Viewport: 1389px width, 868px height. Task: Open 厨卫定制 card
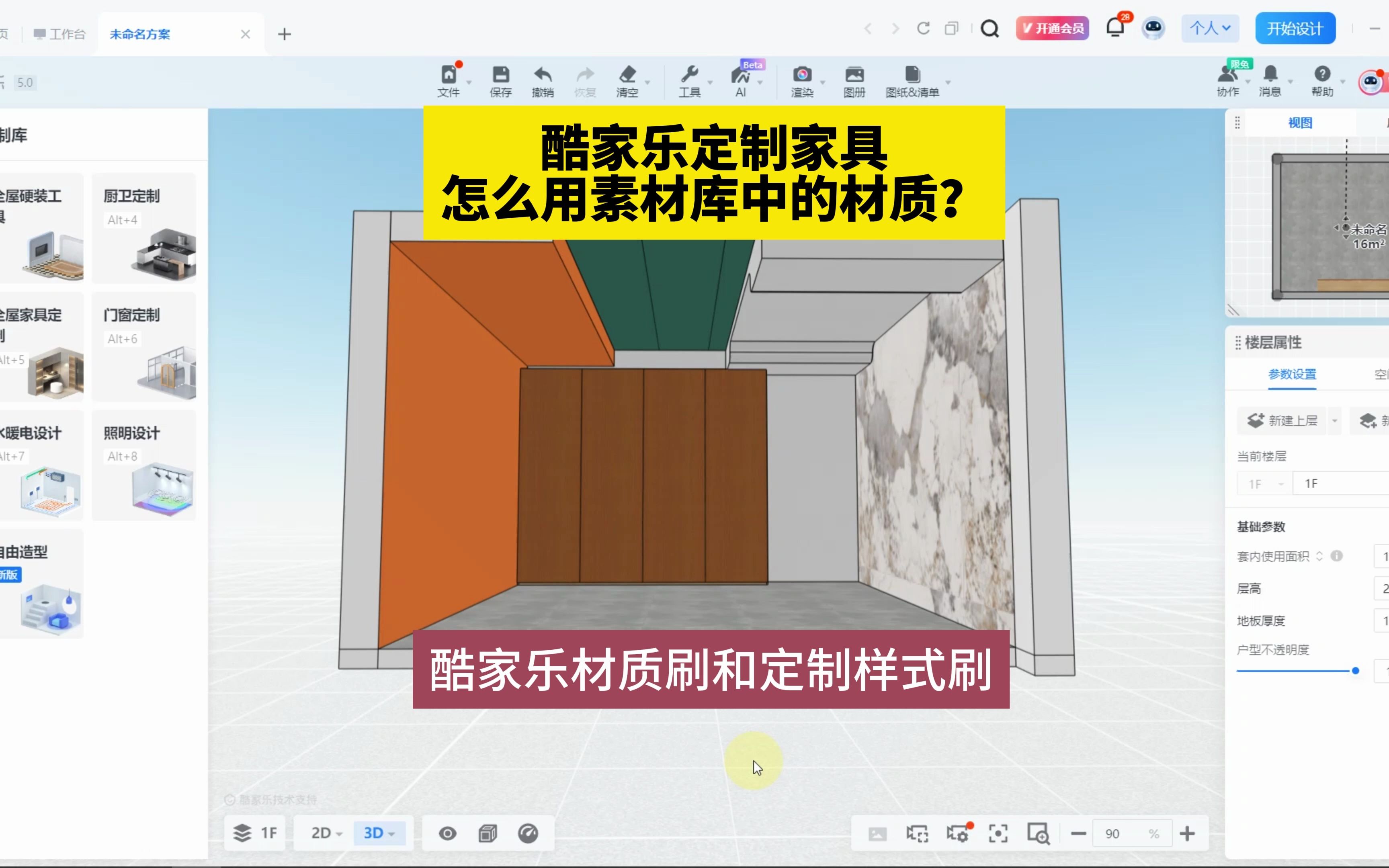point(144,228)
